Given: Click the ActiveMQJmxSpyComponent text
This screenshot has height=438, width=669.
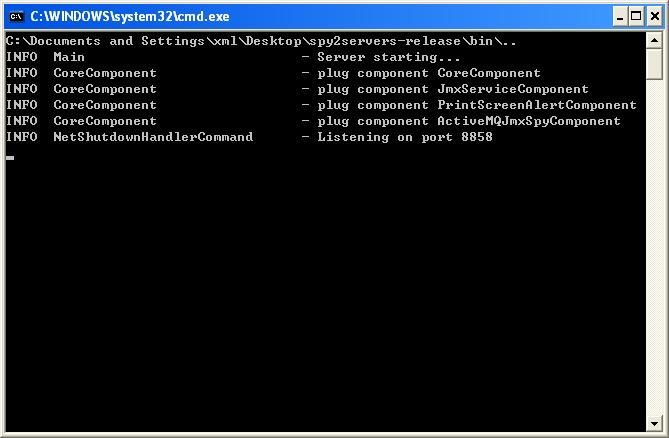Looking at the screenshot, I should pyautogui.click(x=529, y=121).
